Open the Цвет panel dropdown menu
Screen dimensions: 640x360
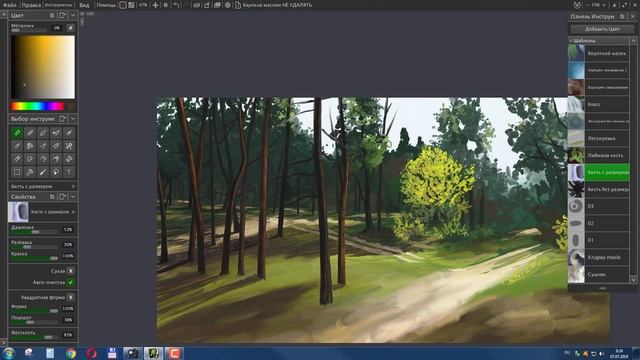73,16
